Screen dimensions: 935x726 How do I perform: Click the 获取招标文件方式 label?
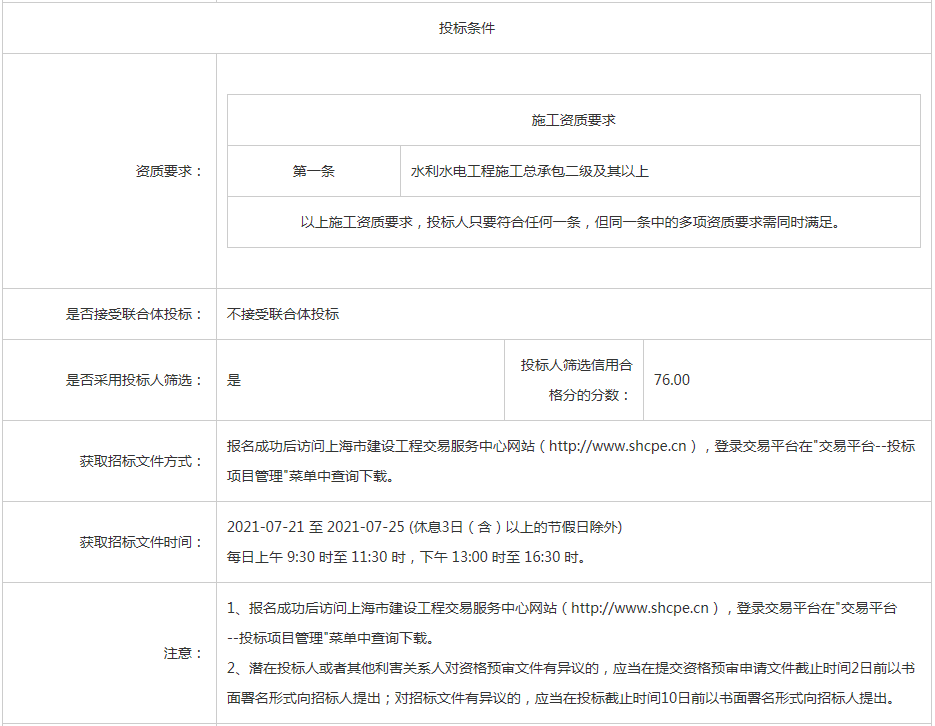pyautogui.click(x=141, y=461)
